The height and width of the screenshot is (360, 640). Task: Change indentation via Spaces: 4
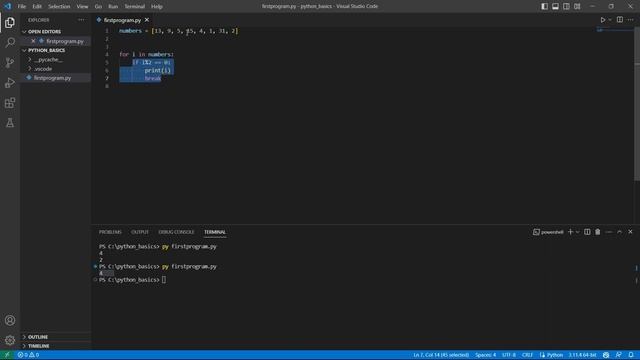click(x=485, y=355)
